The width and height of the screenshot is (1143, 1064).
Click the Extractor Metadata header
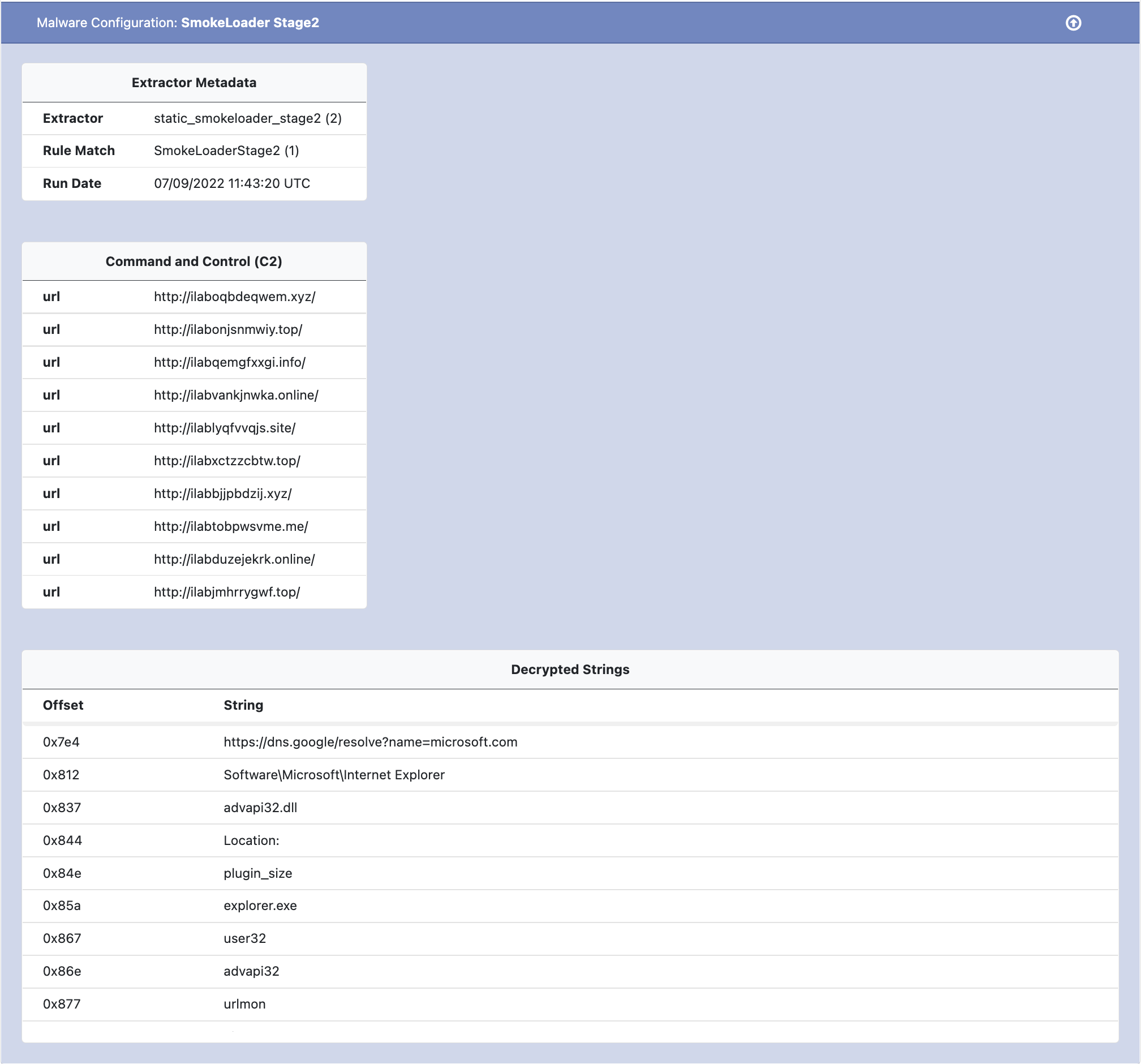click(194, 83)
